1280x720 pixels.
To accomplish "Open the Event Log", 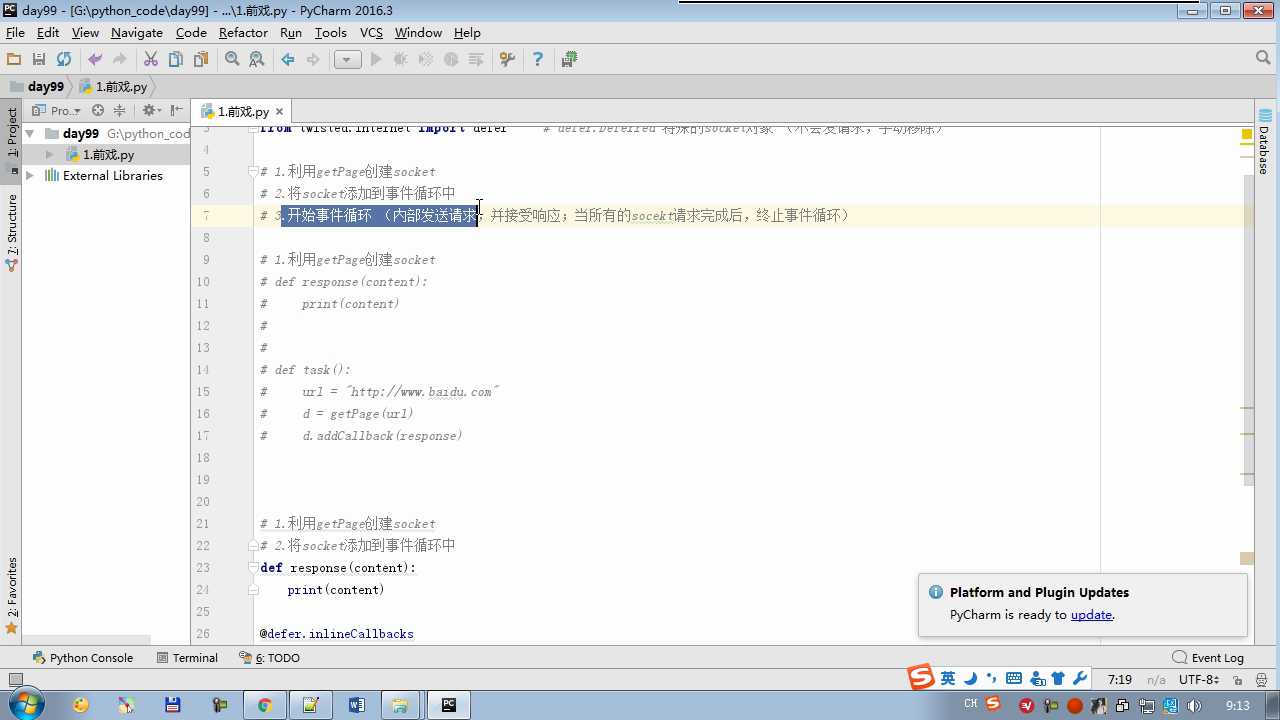I will 1208,658.
